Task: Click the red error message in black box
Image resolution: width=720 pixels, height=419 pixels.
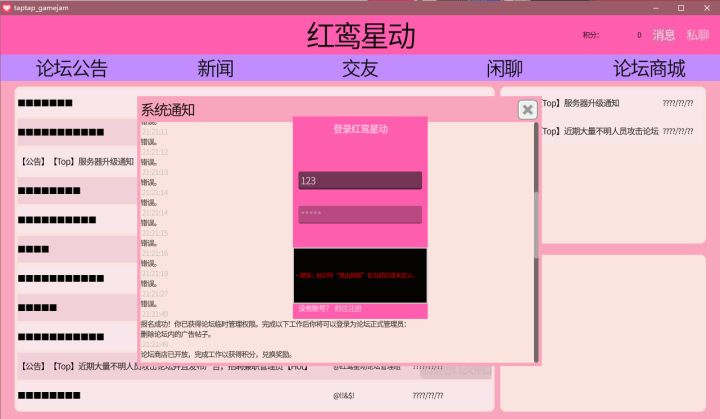Action: [x=355, y=276]
